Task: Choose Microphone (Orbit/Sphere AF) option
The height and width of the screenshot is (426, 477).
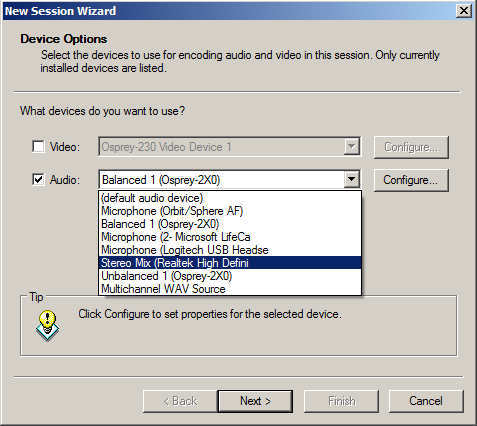Action: (x=230, y=211)
